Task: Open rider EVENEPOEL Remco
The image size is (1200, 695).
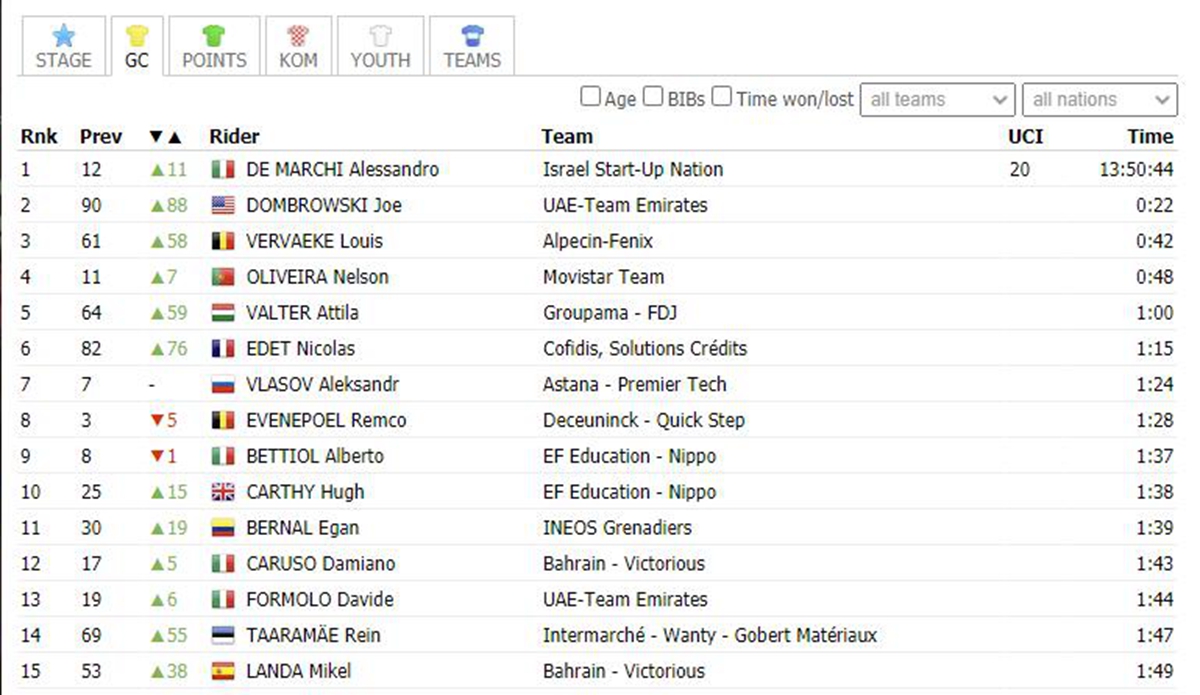Action: click(326, 420)
